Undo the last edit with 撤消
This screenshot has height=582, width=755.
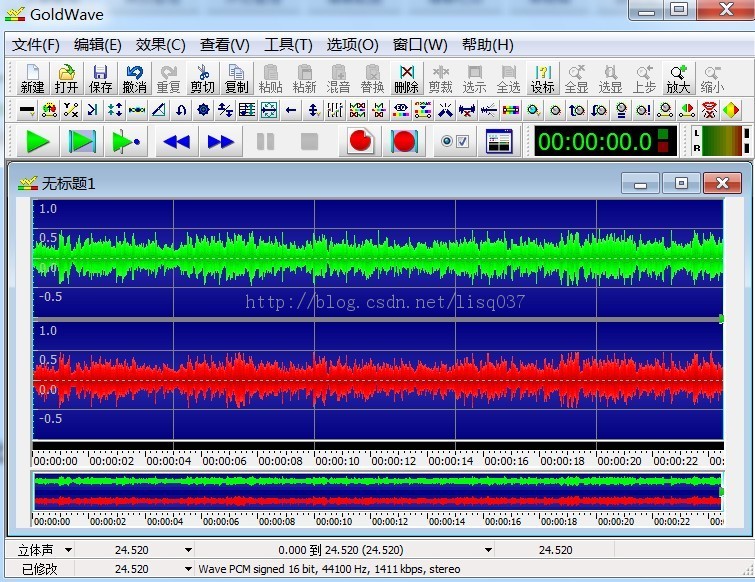(134, 78)
